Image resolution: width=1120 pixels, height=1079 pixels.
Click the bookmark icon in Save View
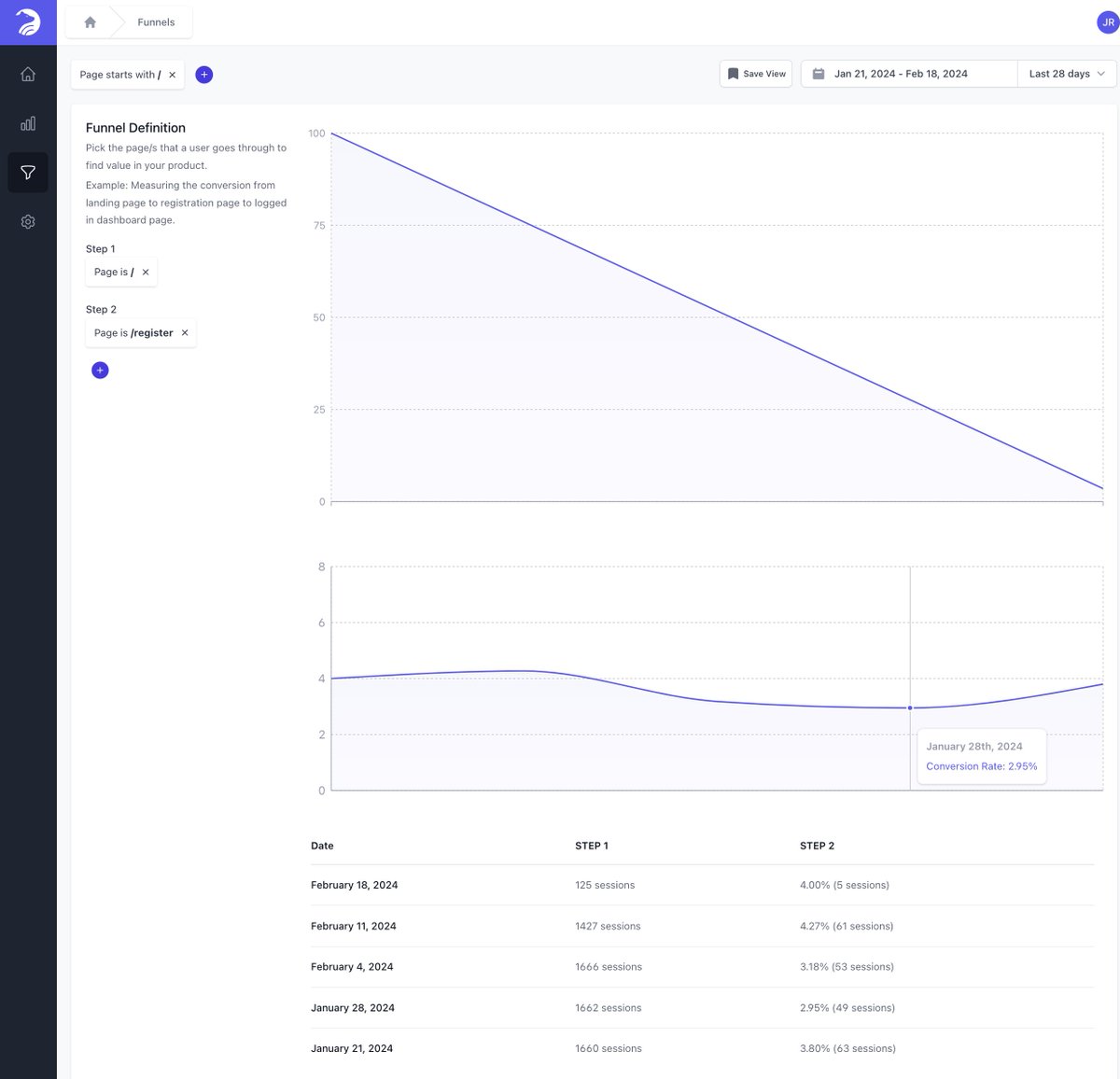[734, 74]
